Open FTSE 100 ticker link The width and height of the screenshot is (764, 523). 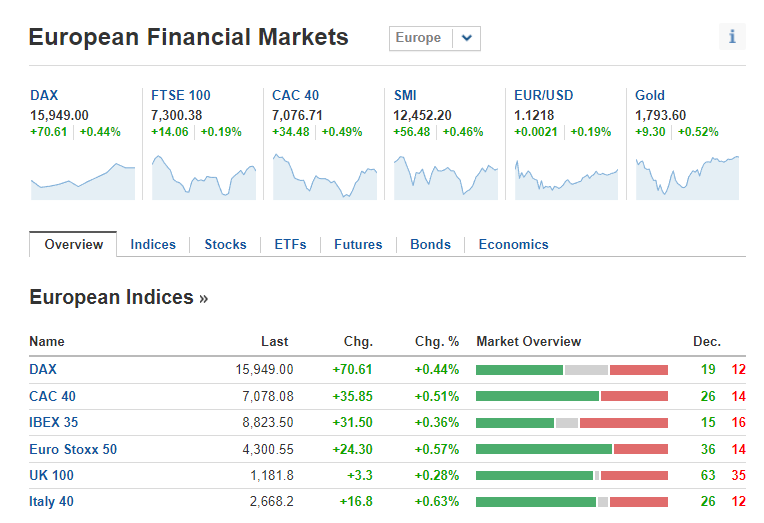click(181, 95)
